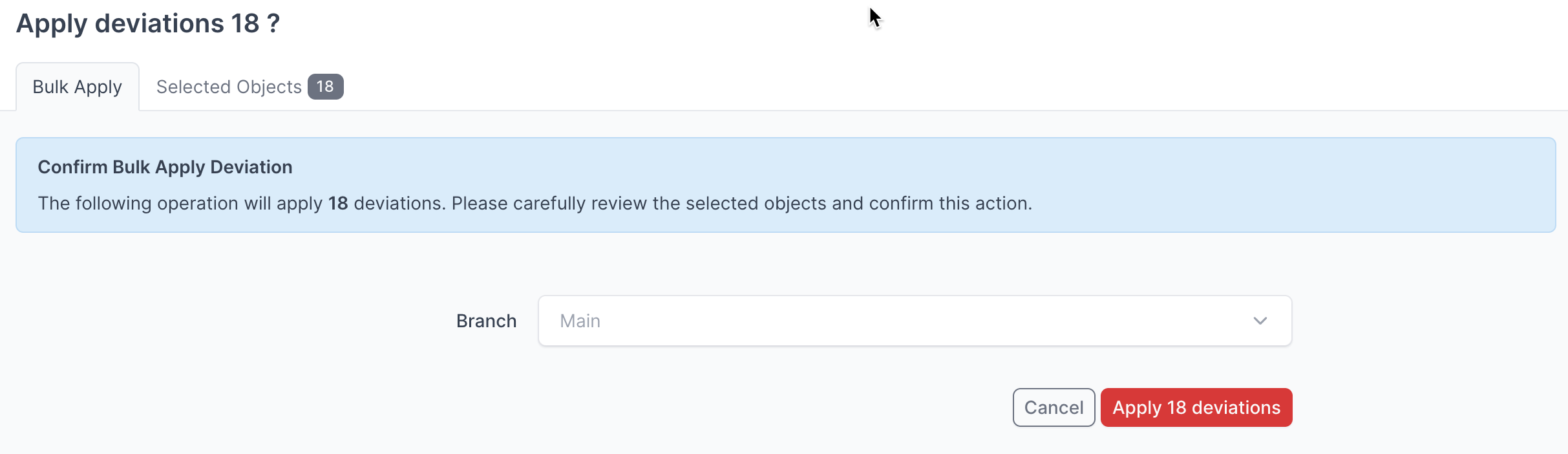Viewport: 1568px width, 454px height.
Task: Click the bold 18 in the warning text
Action: pyautogui.click(x=339, y=202)
